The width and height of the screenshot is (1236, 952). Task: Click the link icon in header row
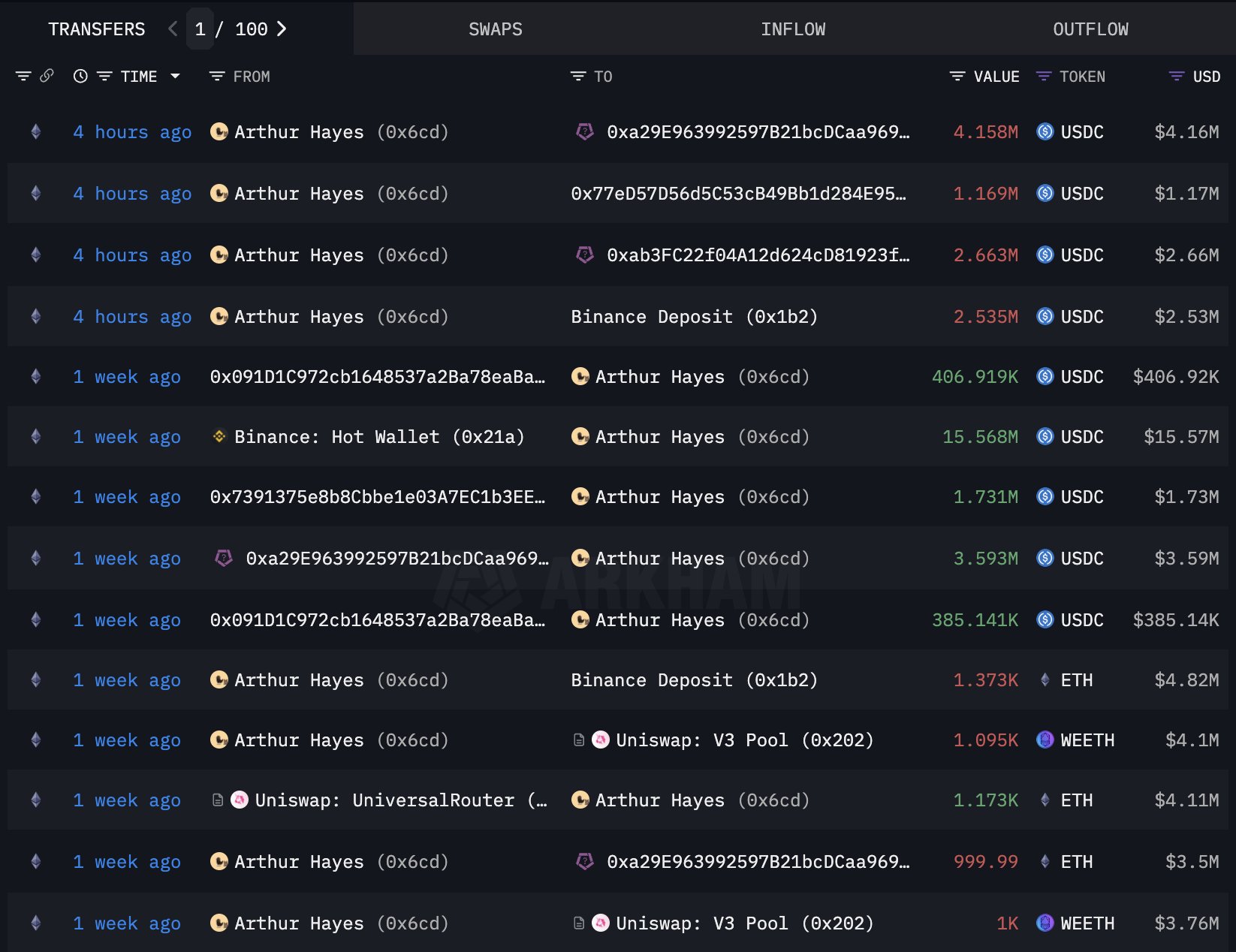click(x=47, y=76)
